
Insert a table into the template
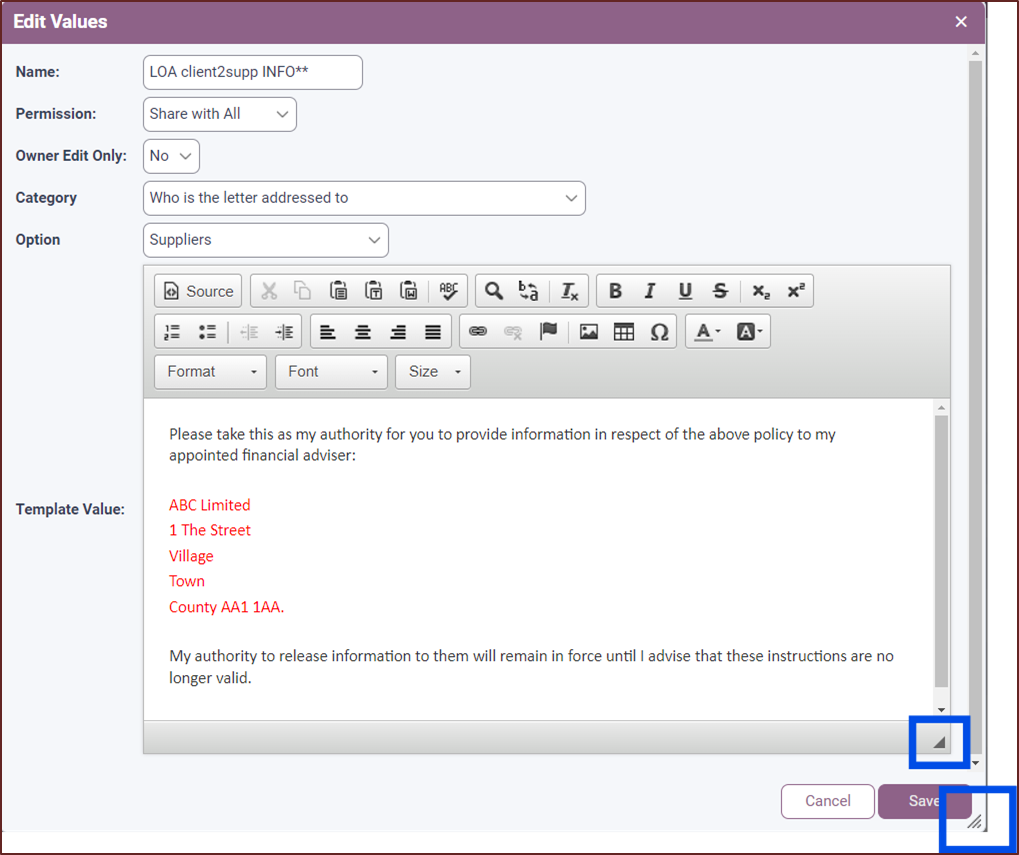623,331
